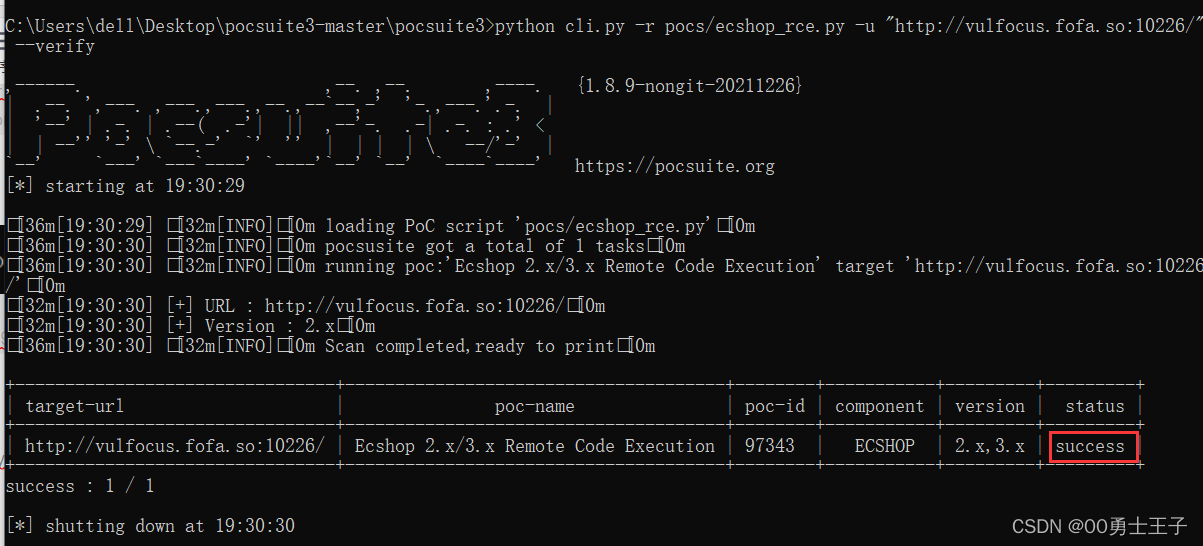
Task: Click 'Scan completed,ready to print' line
Action: [x=331, y=346]
